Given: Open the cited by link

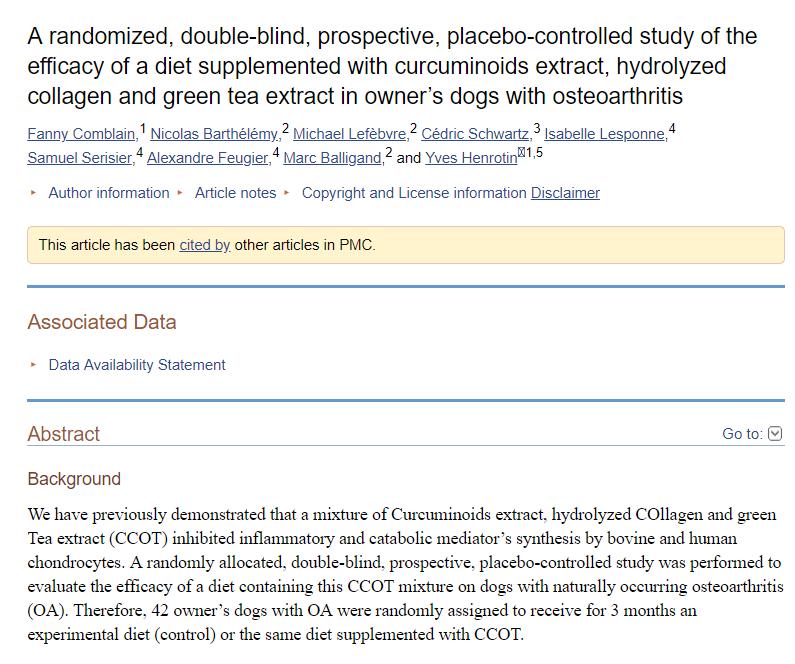Looking at the screenshot, I should [205, 245].
